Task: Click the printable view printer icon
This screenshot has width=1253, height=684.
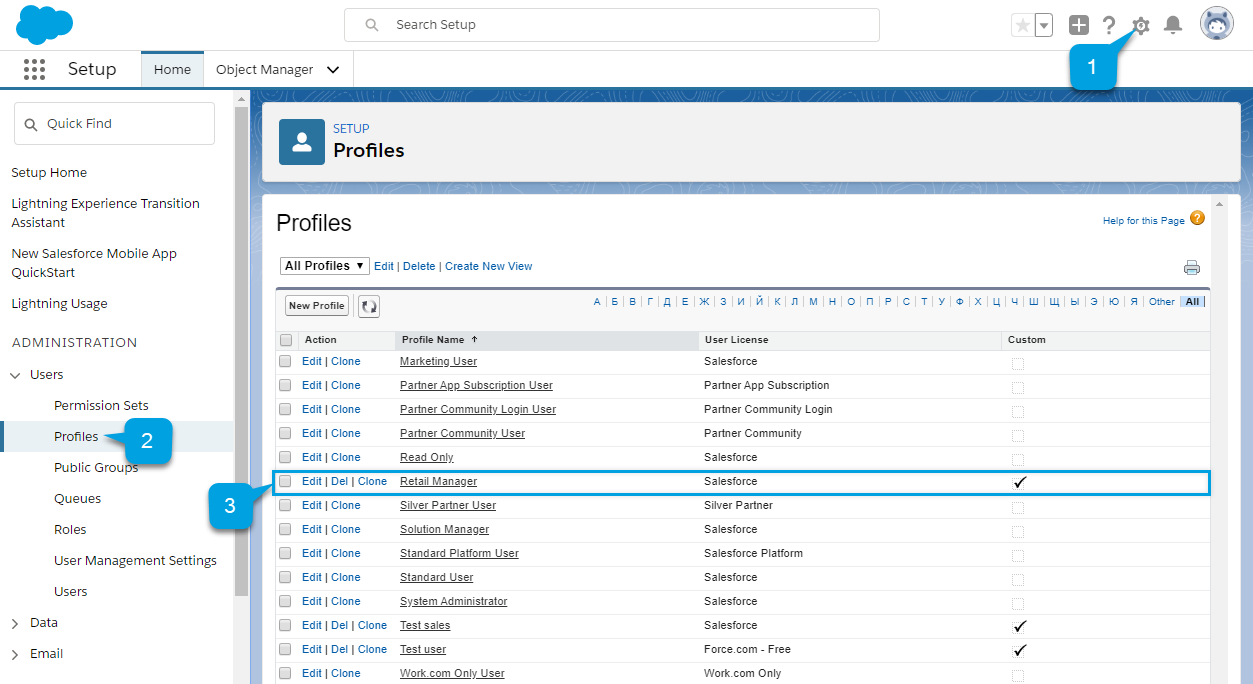Action: (x=1191, y=267)
